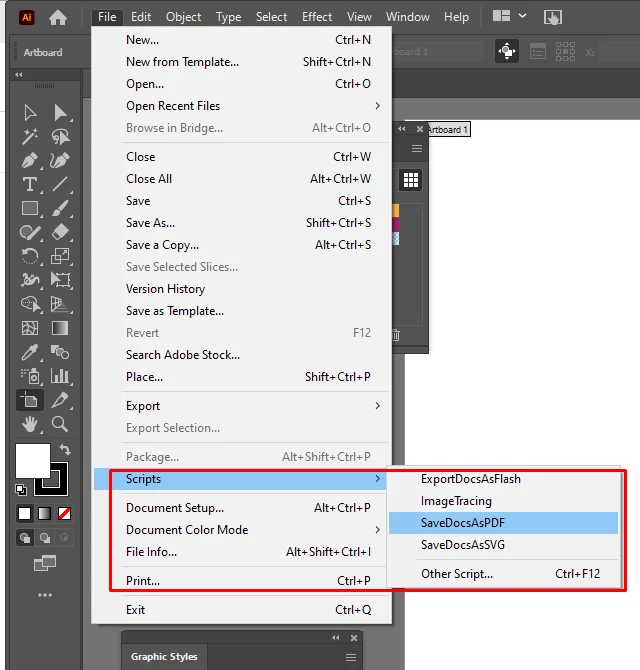Choose ImageTracing script
Screen dimensions: 640x670
point(503,501)
